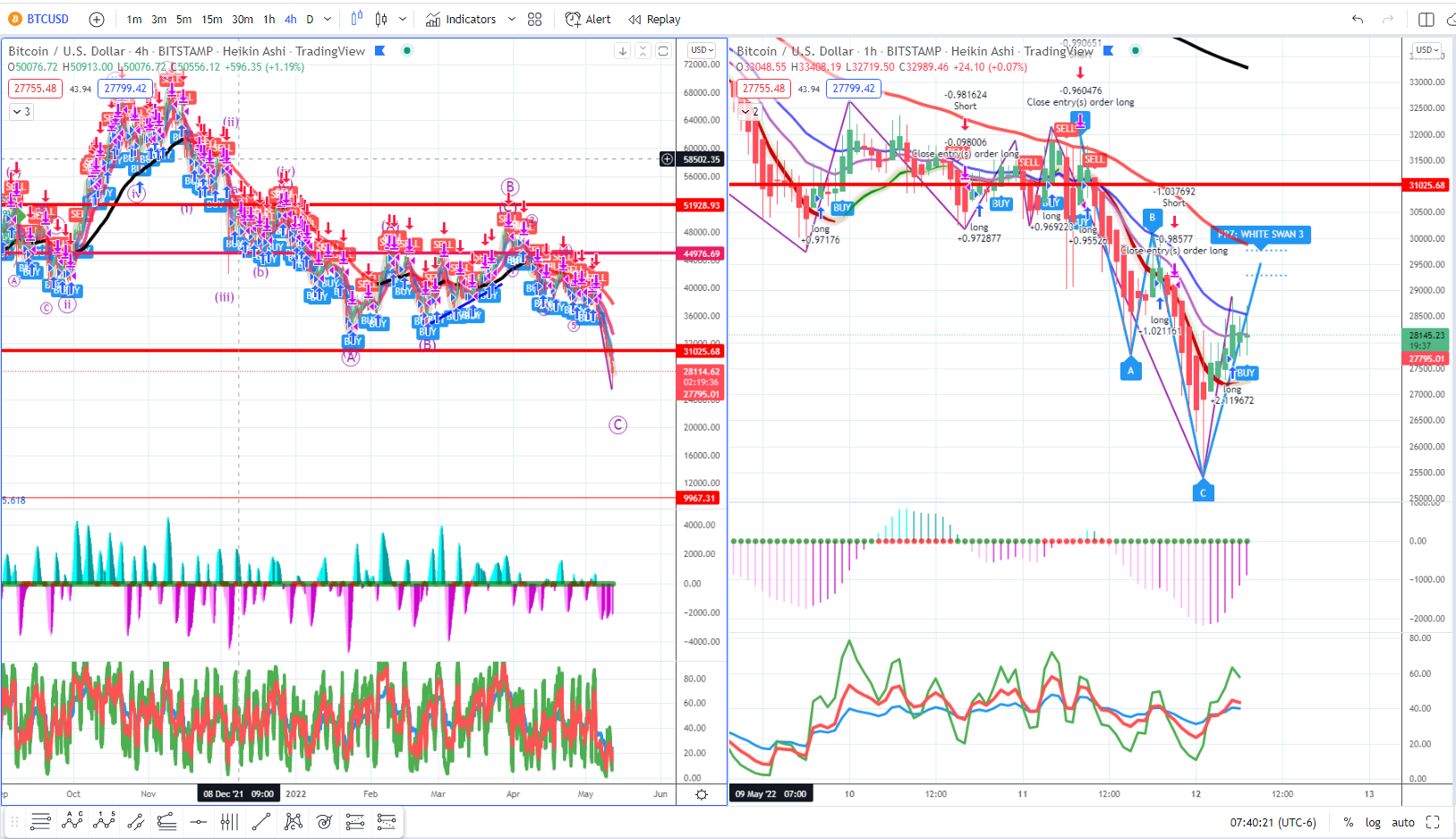Select the vertical lines sliders tool
The image size is (1456, 839).
coord(229,821)
